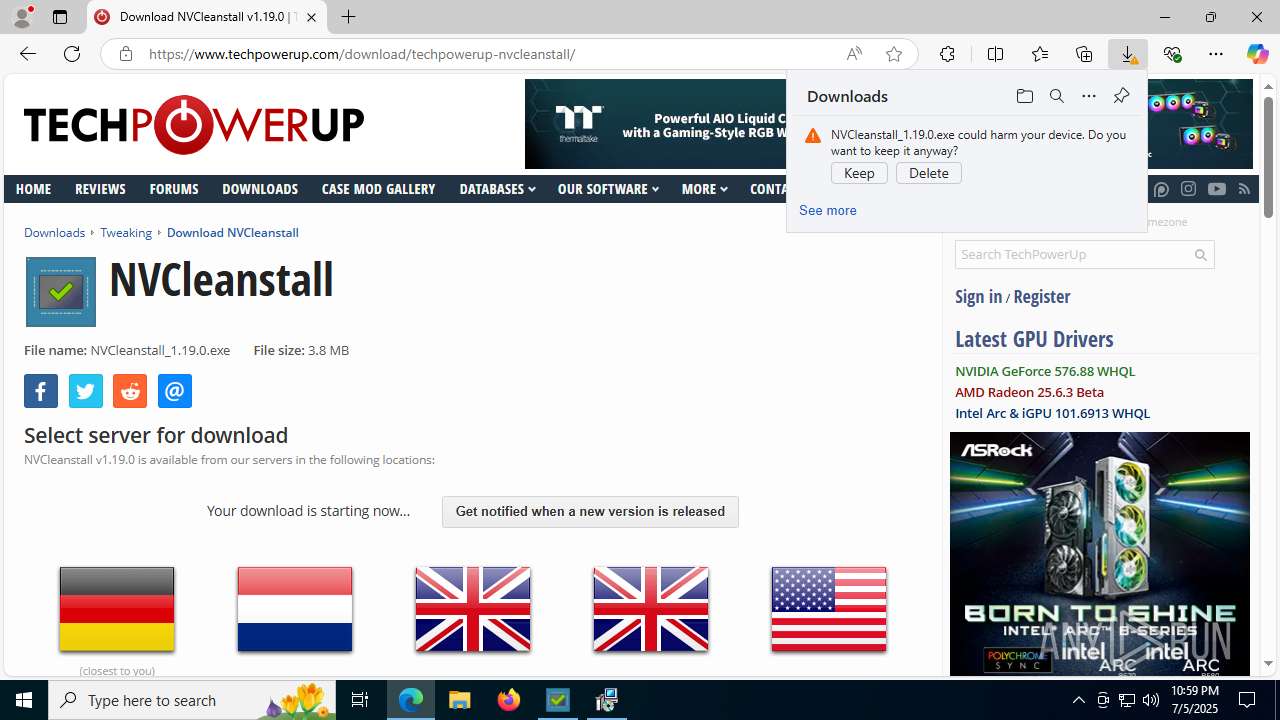Open TechPowerUp YouTube channel

tap(1217, 188)
